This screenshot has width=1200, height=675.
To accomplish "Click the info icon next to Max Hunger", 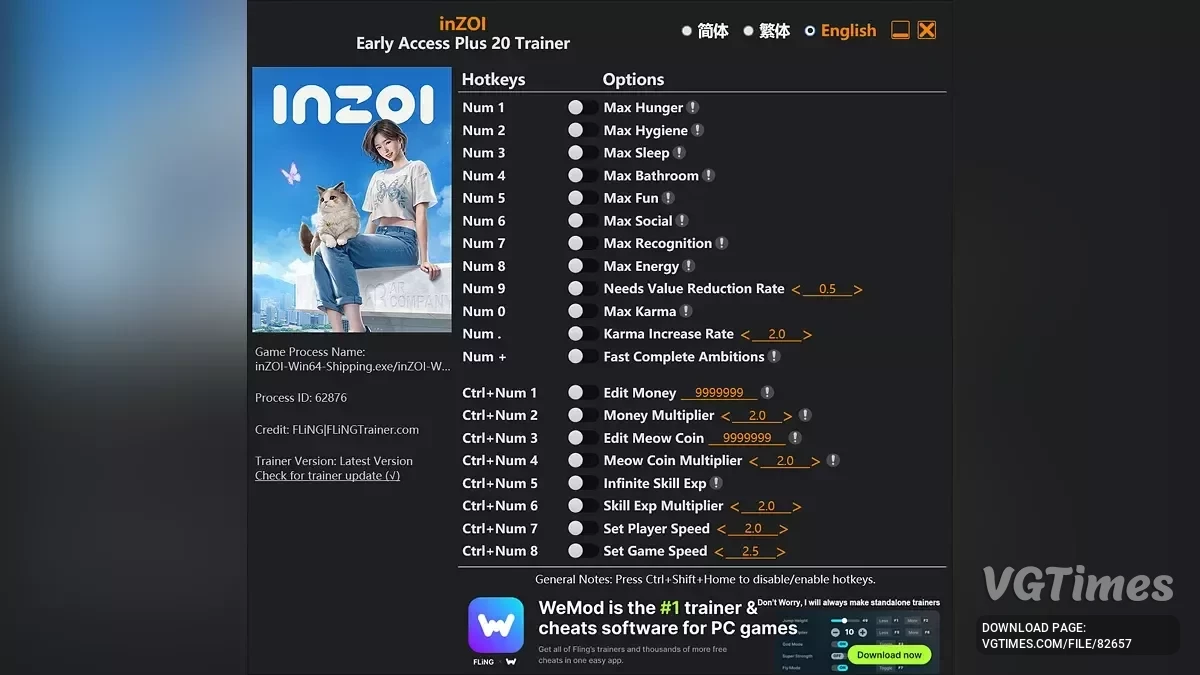I will tap(693, 107).
